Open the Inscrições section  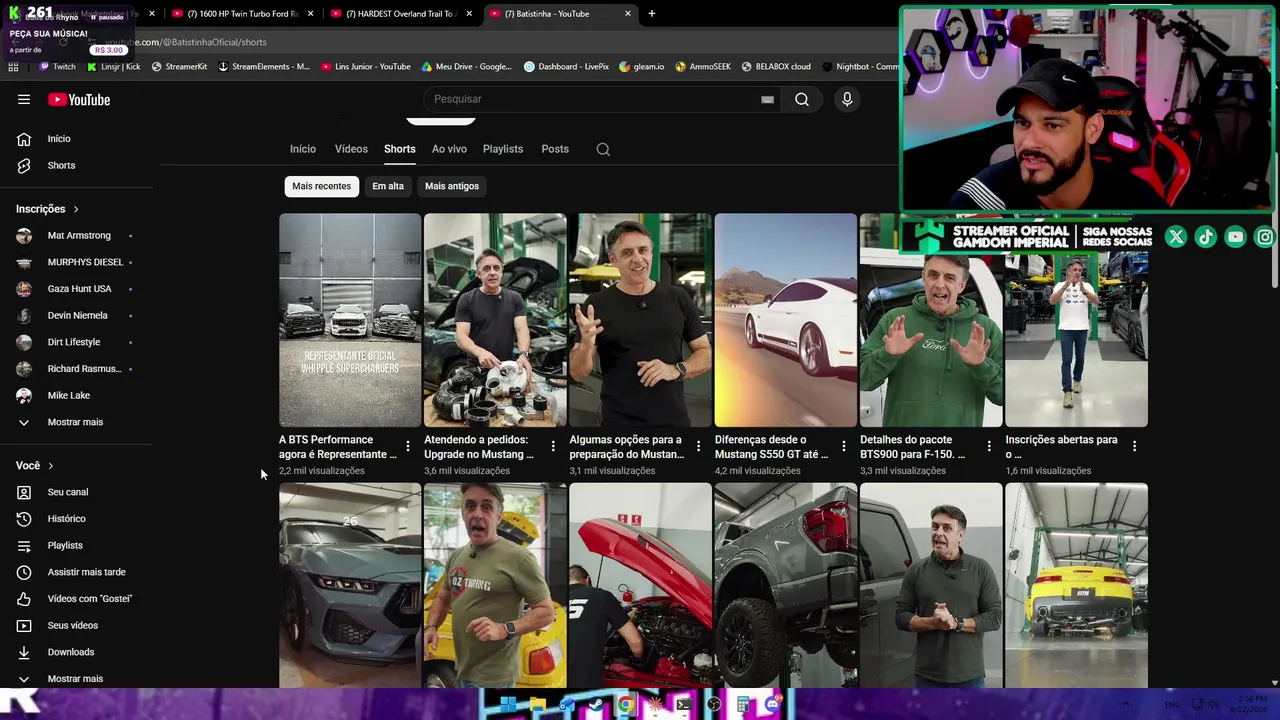point(47,209)
